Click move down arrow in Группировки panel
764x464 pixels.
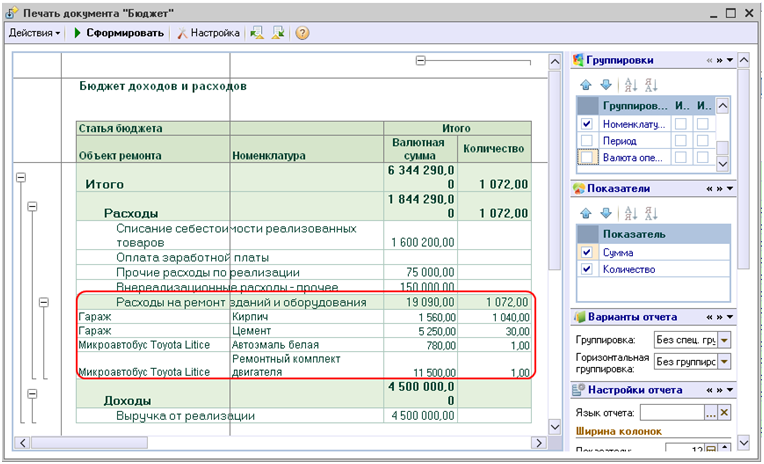tap(604, 84)
